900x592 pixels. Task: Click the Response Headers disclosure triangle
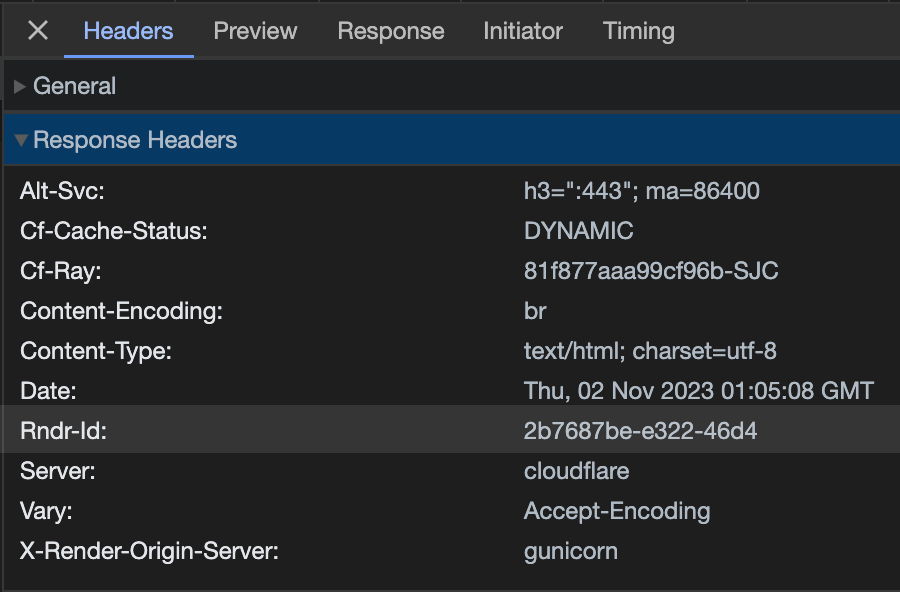(x=21, y=139)
